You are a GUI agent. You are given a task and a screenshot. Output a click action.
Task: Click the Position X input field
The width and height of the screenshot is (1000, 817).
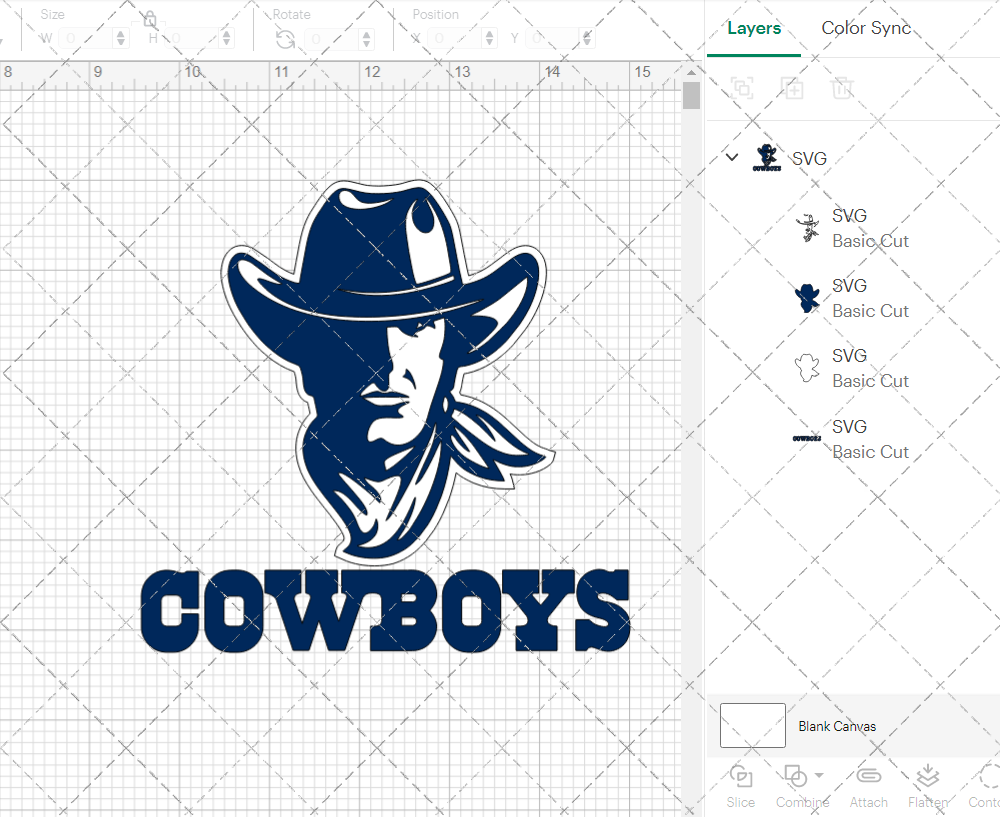455,38
